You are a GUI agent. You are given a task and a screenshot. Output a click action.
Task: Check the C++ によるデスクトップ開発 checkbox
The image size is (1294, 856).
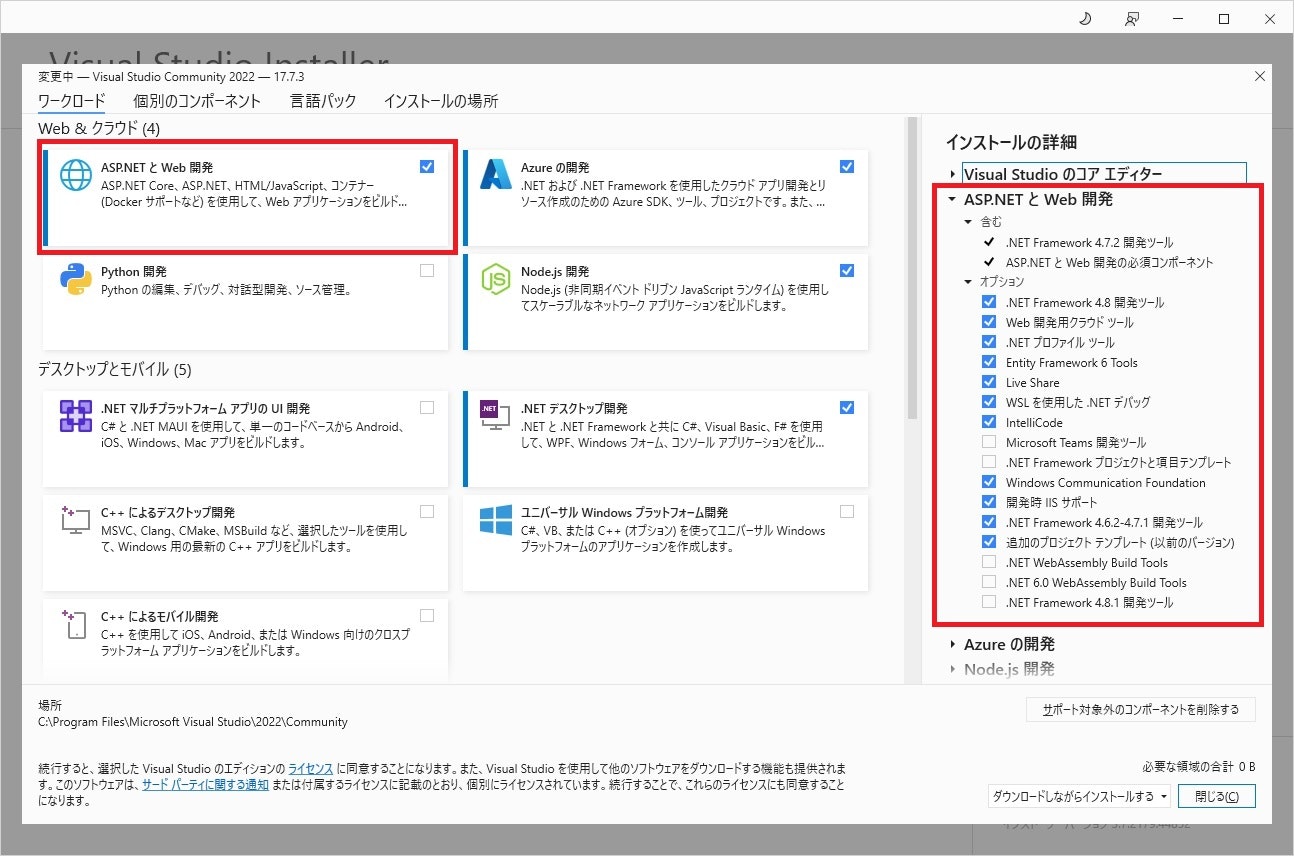point(427,512)
